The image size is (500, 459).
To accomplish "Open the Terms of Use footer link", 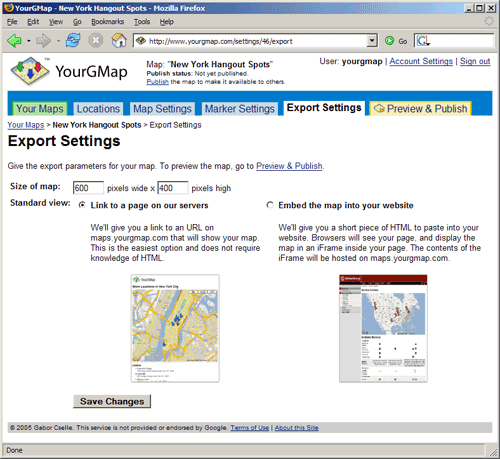I will pyautogui.click(x=250, y=428).
